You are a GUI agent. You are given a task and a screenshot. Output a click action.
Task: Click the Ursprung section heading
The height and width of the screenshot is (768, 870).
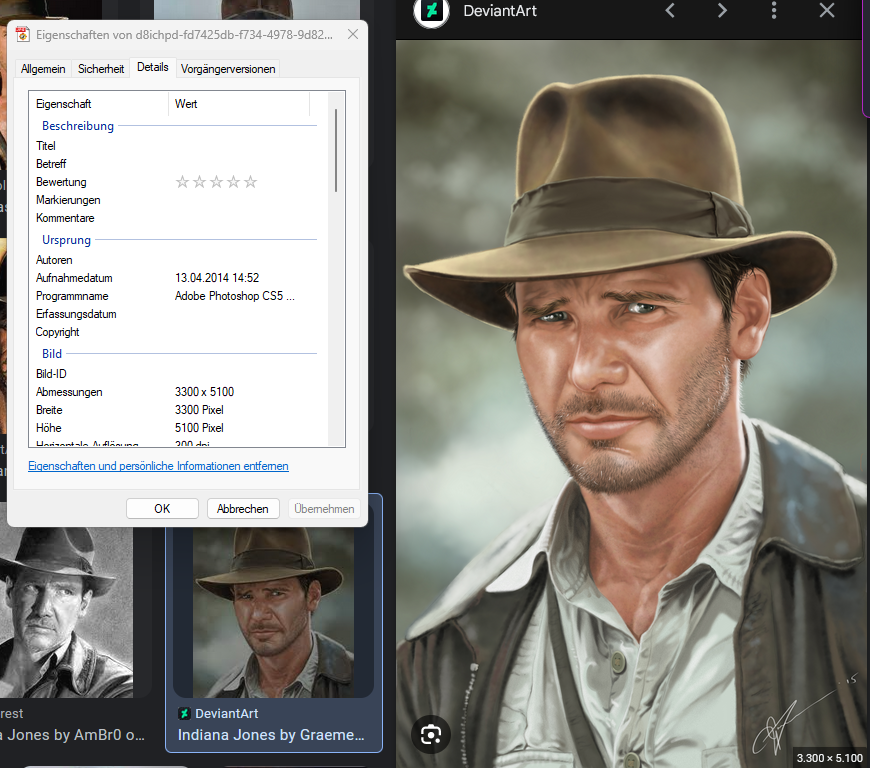point(66,240)
